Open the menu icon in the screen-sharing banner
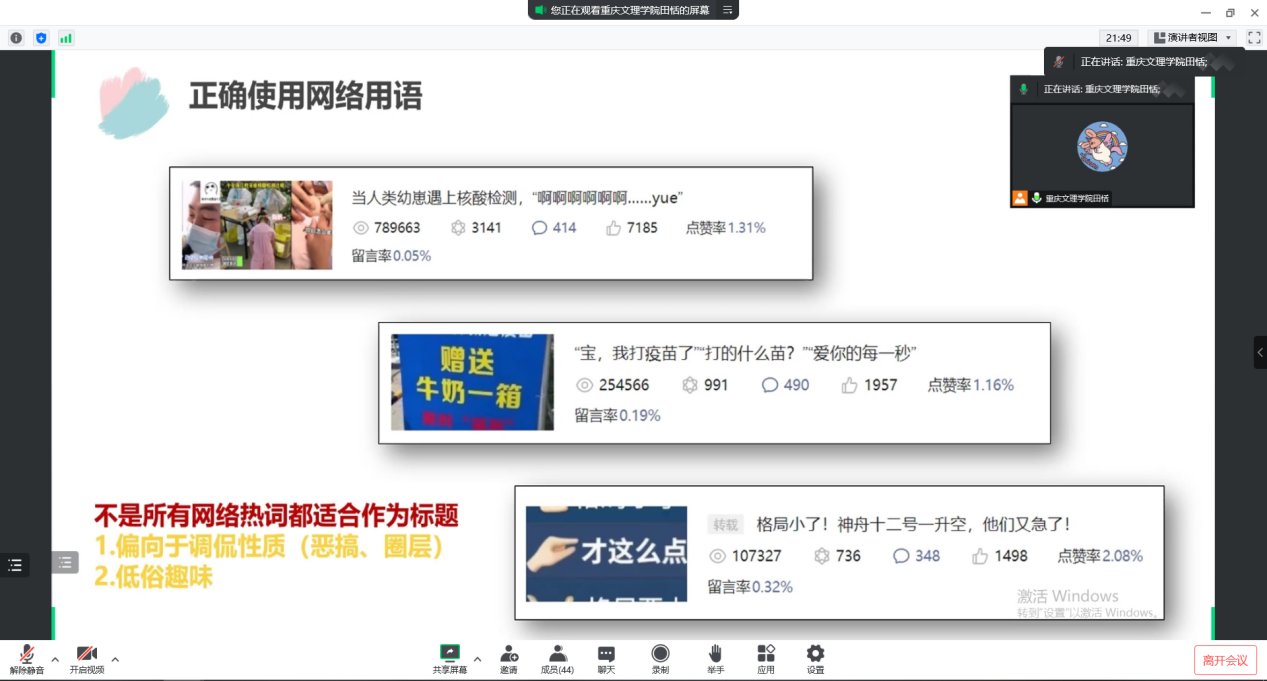 click(728, 10)
